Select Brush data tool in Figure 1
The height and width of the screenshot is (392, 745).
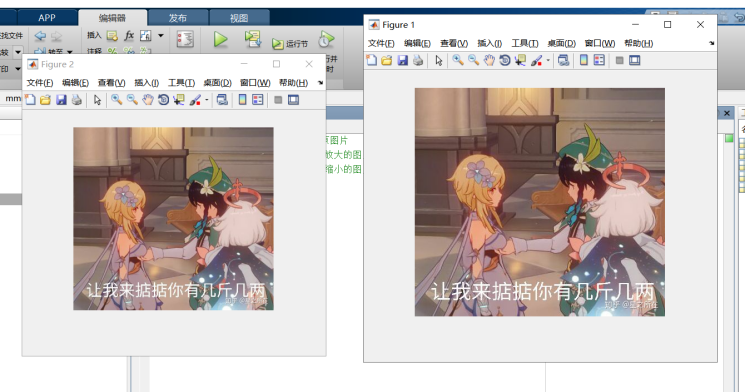(x=536, y=60)
